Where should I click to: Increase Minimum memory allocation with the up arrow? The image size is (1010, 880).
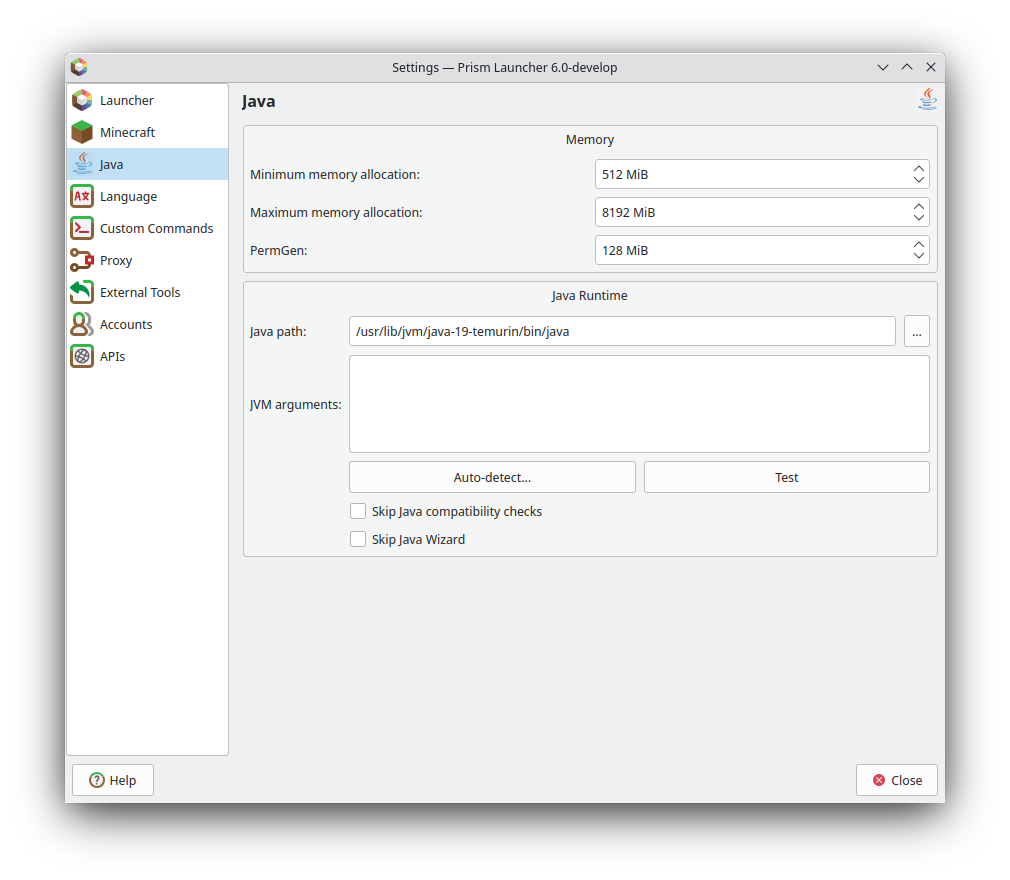click(918, 169)
